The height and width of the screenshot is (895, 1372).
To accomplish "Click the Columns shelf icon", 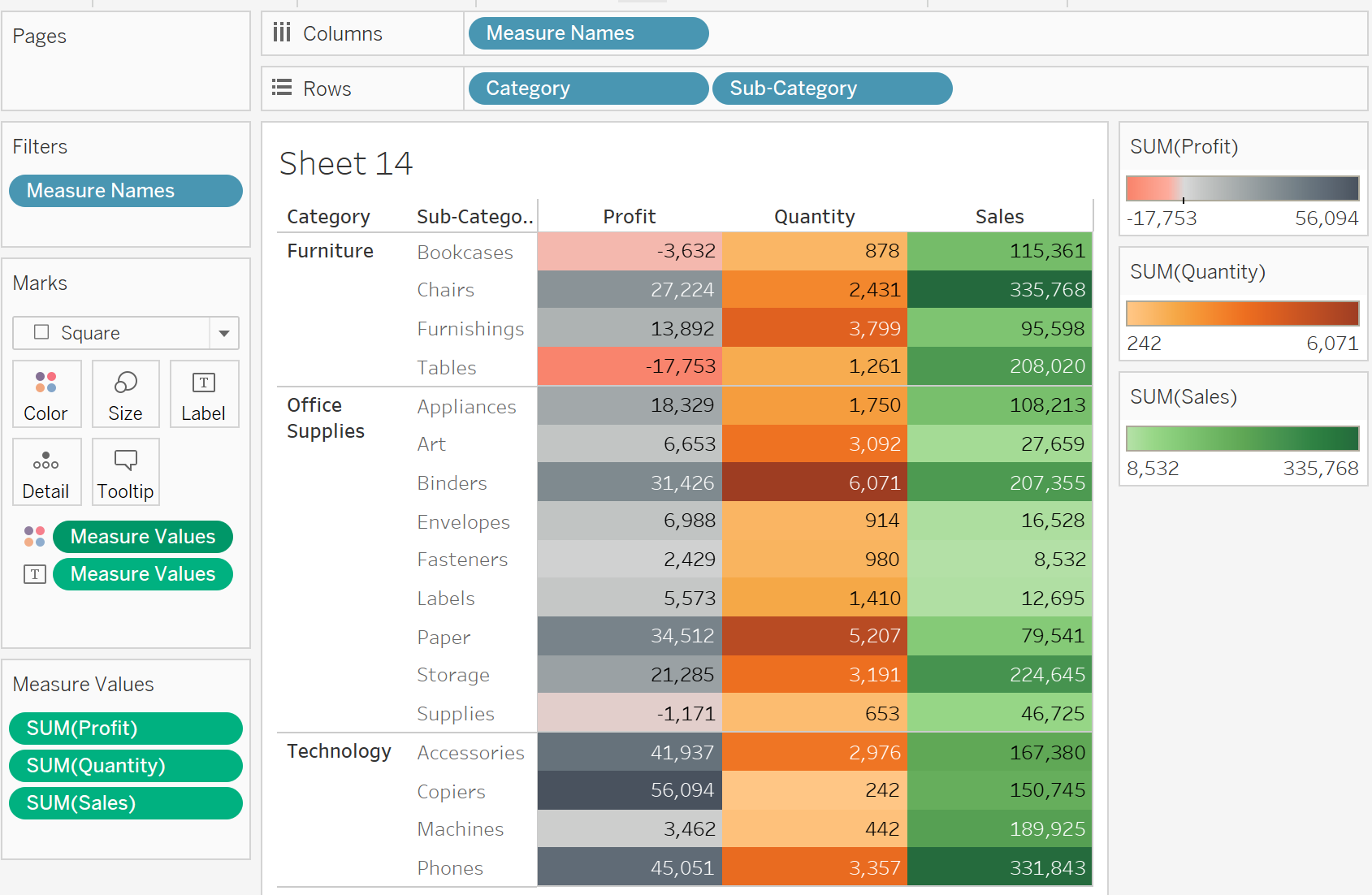I will pos(282,33).
